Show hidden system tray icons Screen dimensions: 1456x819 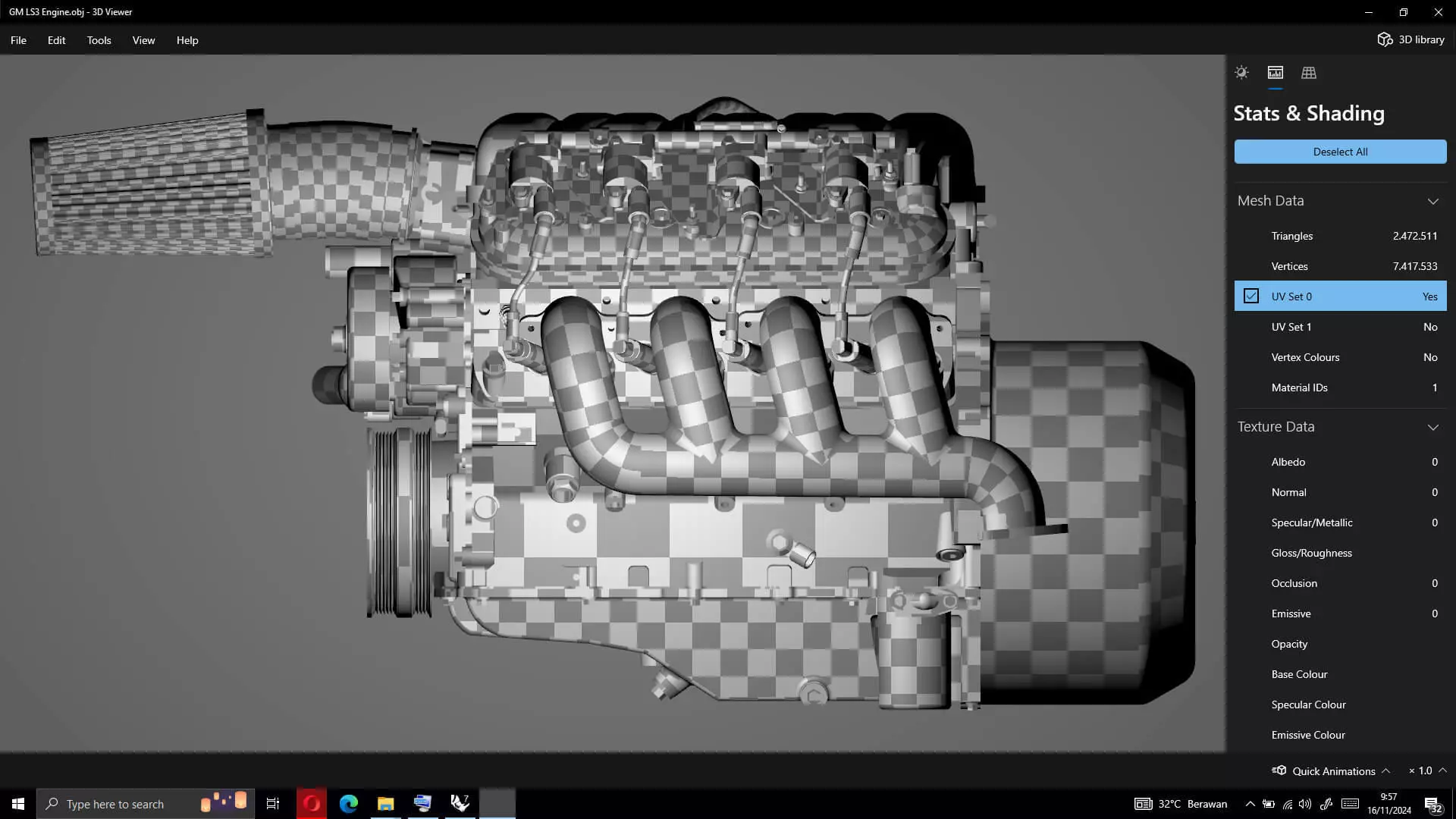pos(1250,804)
